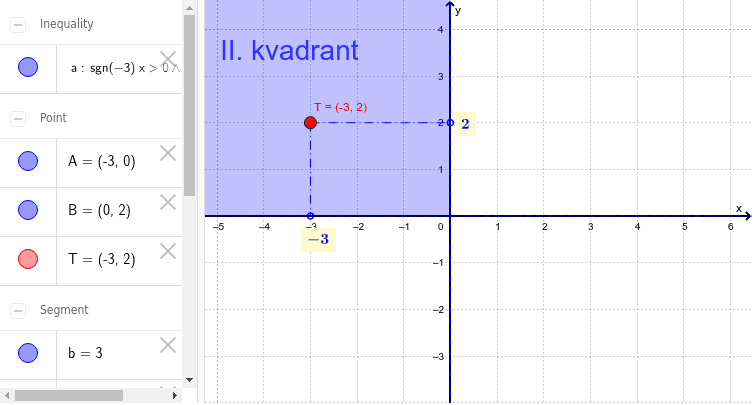Click the algebra panel scroll up arrow
Viewport: 754px width, 405px height.
[x=189, y=8]
